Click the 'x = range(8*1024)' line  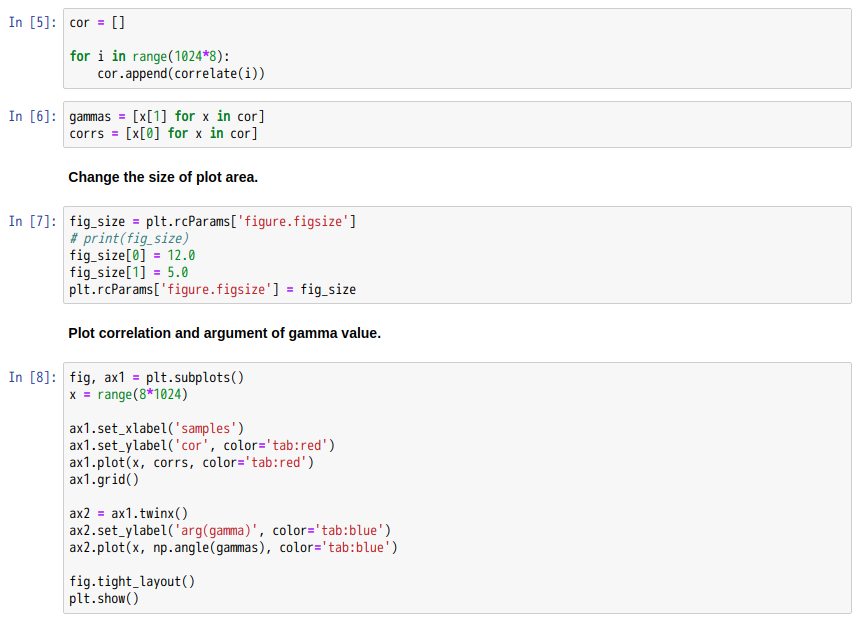129,395
